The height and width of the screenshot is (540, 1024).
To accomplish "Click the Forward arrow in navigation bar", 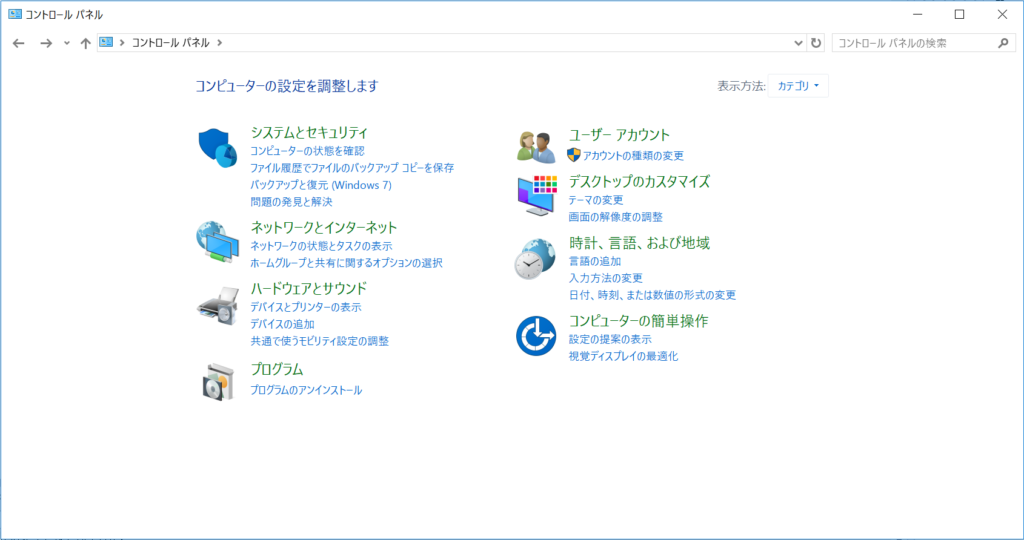I will coord(46,43).
